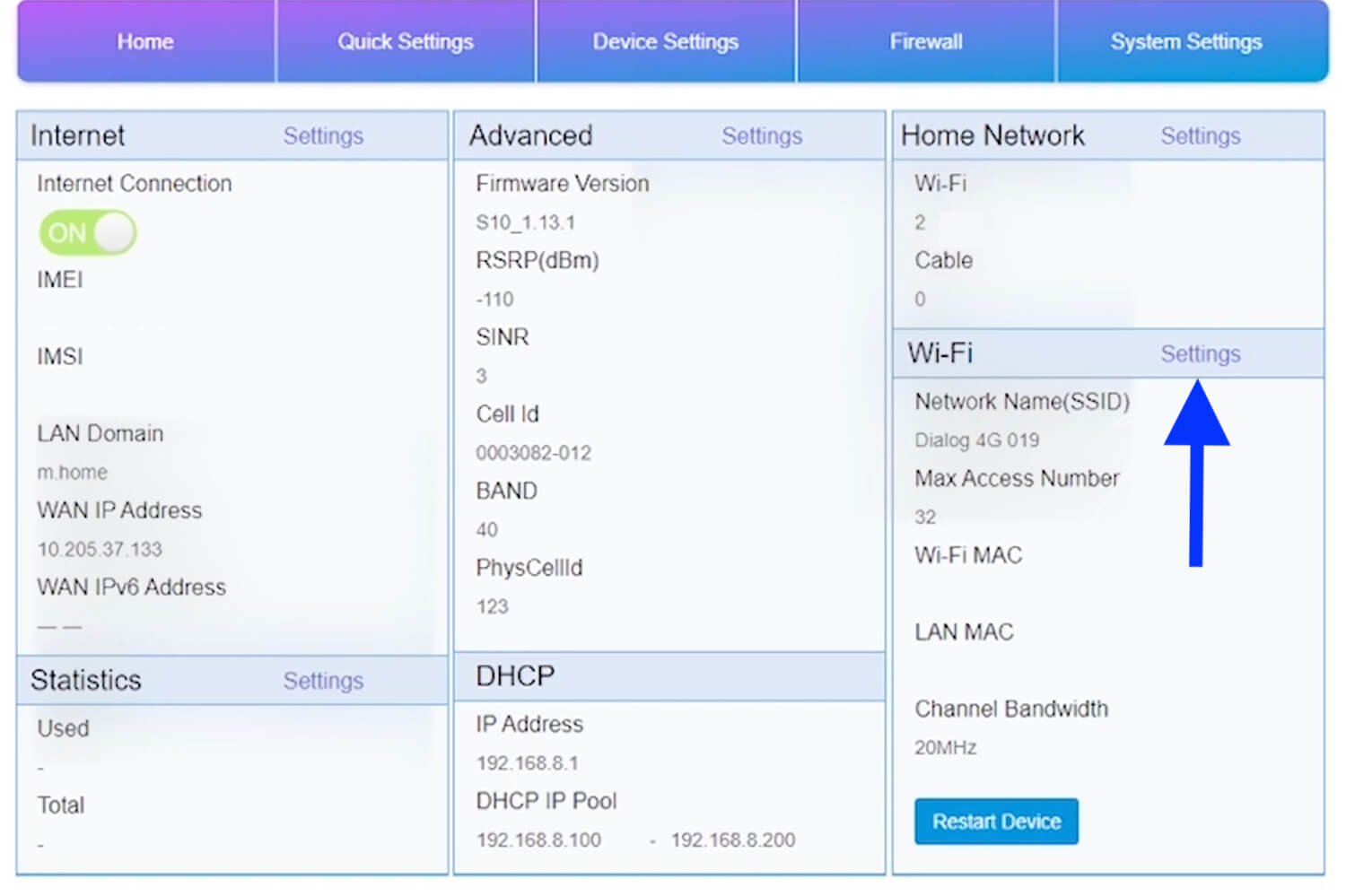
Task: Open Wi-Fi panel Settings link
Action: click(x=1201, y=354)
